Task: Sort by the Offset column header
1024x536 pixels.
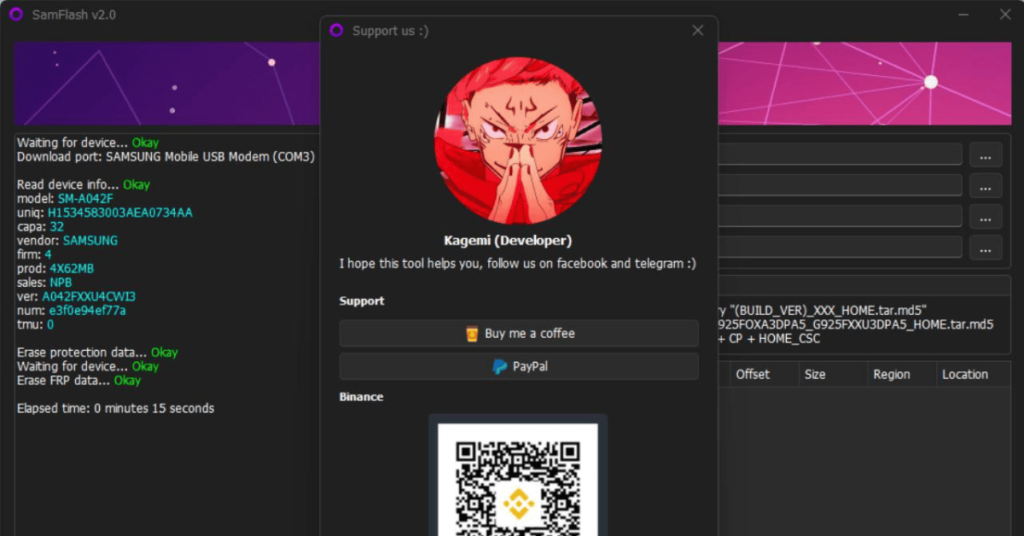Action: click(x=752, y=374)
